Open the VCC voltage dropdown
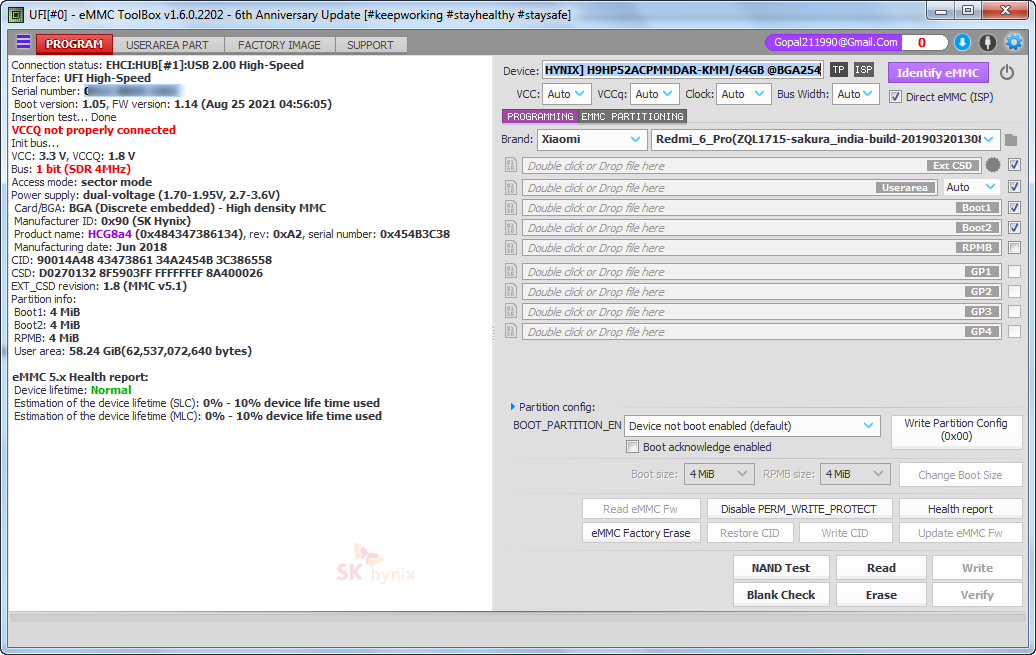Image resolution: width=1036 pixels, height=655 pixels. click(x=566, y=94)
